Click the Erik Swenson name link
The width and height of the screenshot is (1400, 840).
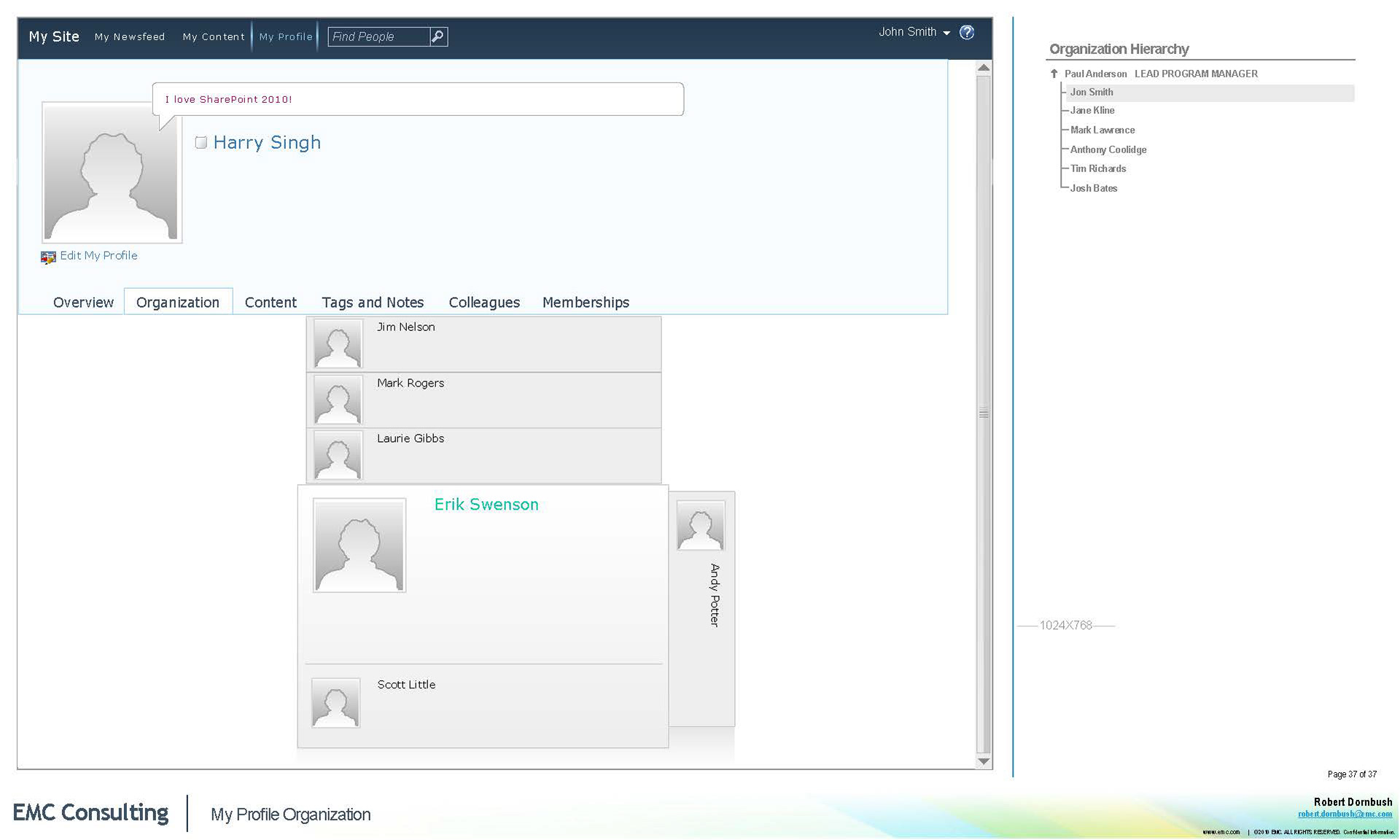486,505
